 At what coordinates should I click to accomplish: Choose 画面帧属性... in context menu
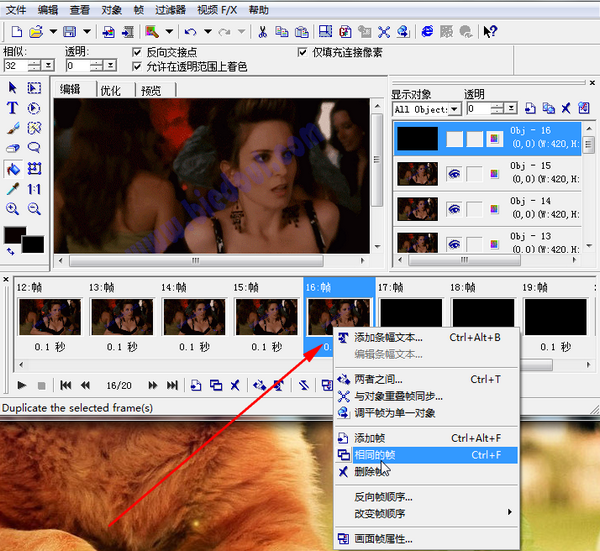[427, 539]
